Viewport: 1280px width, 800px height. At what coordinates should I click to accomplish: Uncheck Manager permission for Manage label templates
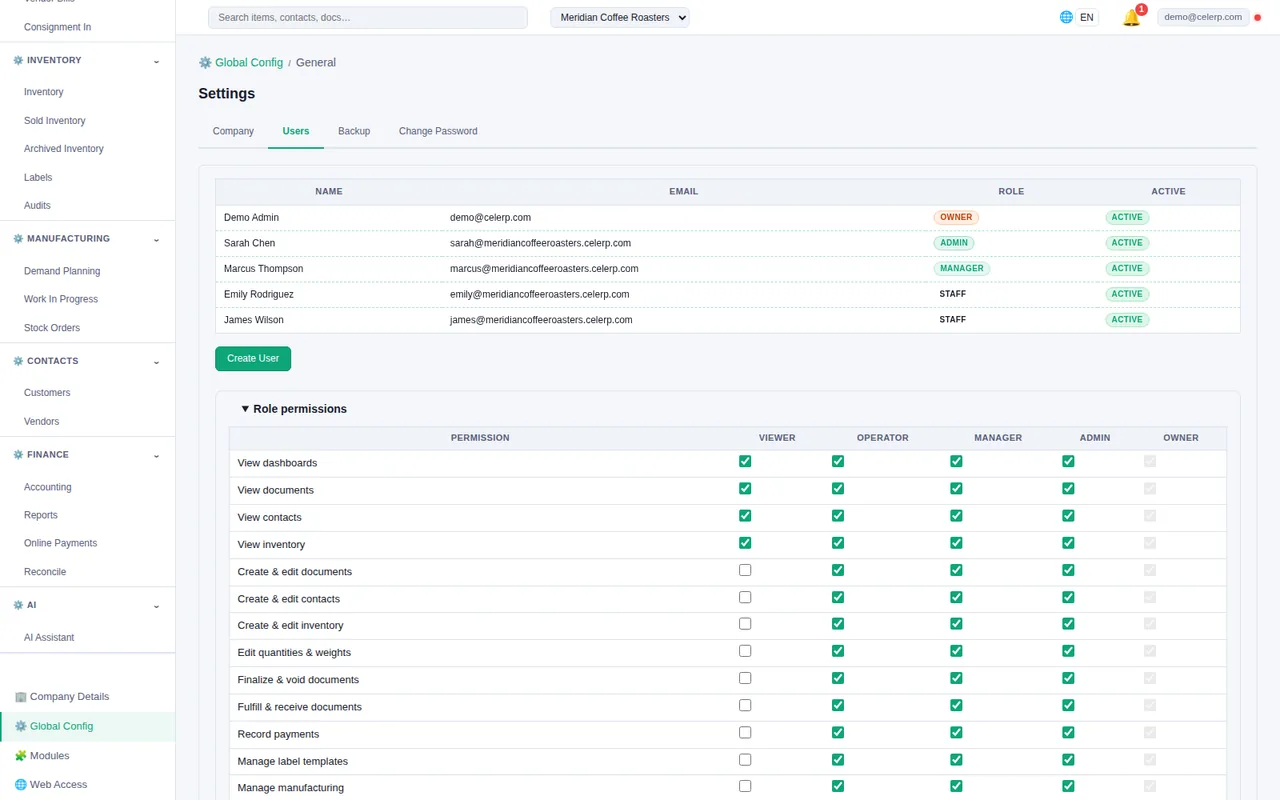pyautogui.click(x=956, y=760)
